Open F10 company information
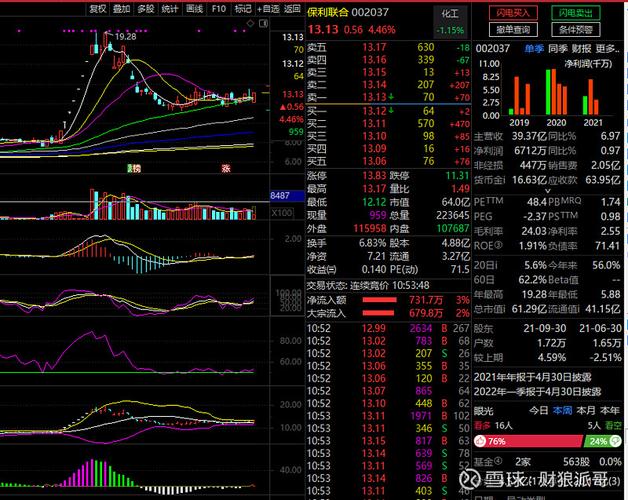This screenshot has width=628, height=500. tap(219, 9)
